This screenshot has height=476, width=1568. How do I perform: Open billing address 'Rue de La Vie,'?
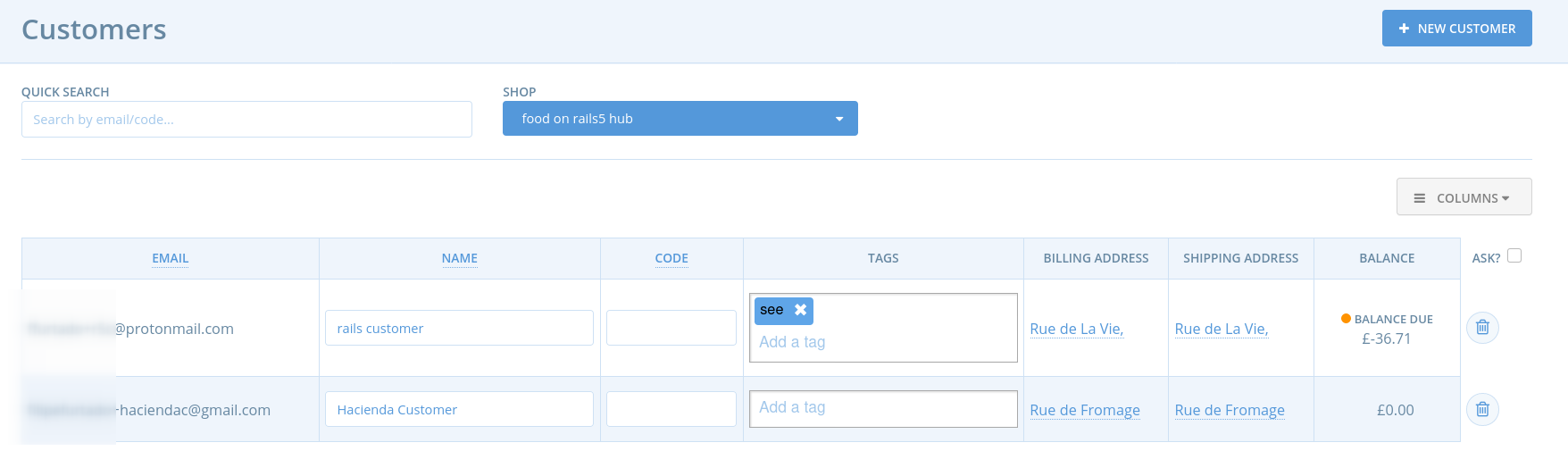click(1076, 329)
